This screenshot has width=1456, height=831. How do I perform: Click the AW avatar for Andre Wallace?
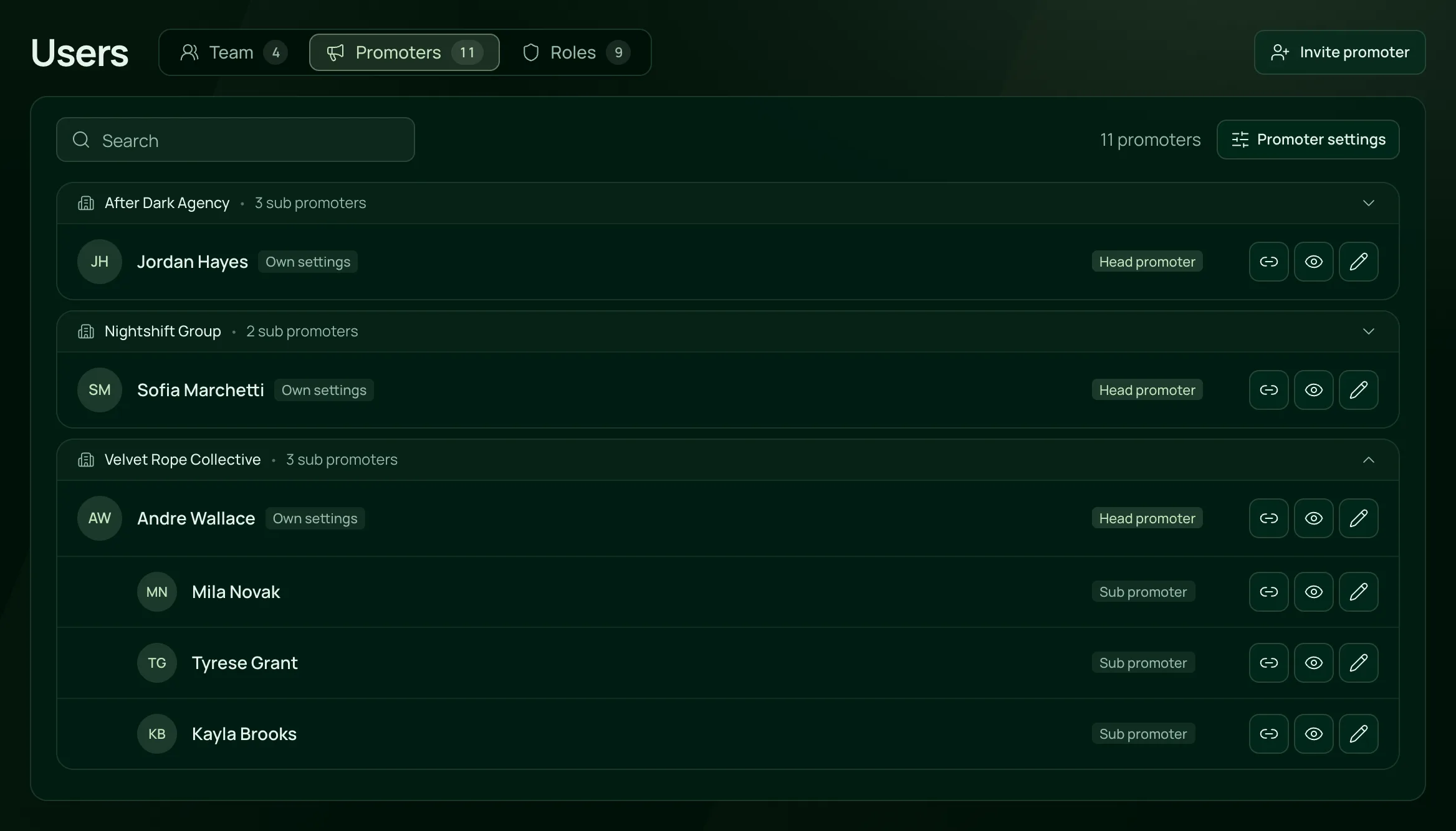(100, 518)
